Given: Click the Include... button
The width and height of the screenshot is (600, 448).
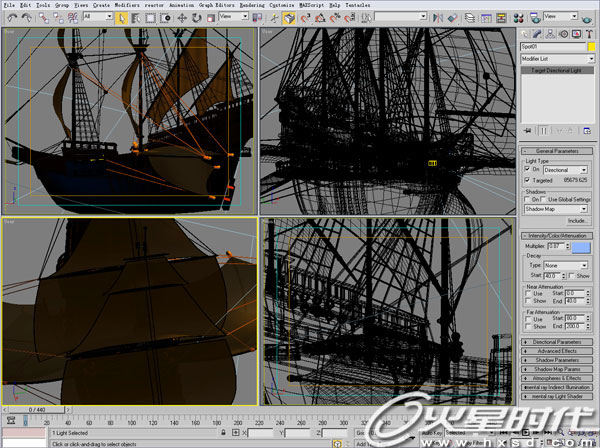Looking at the screenshot, I should pos(578,220).
